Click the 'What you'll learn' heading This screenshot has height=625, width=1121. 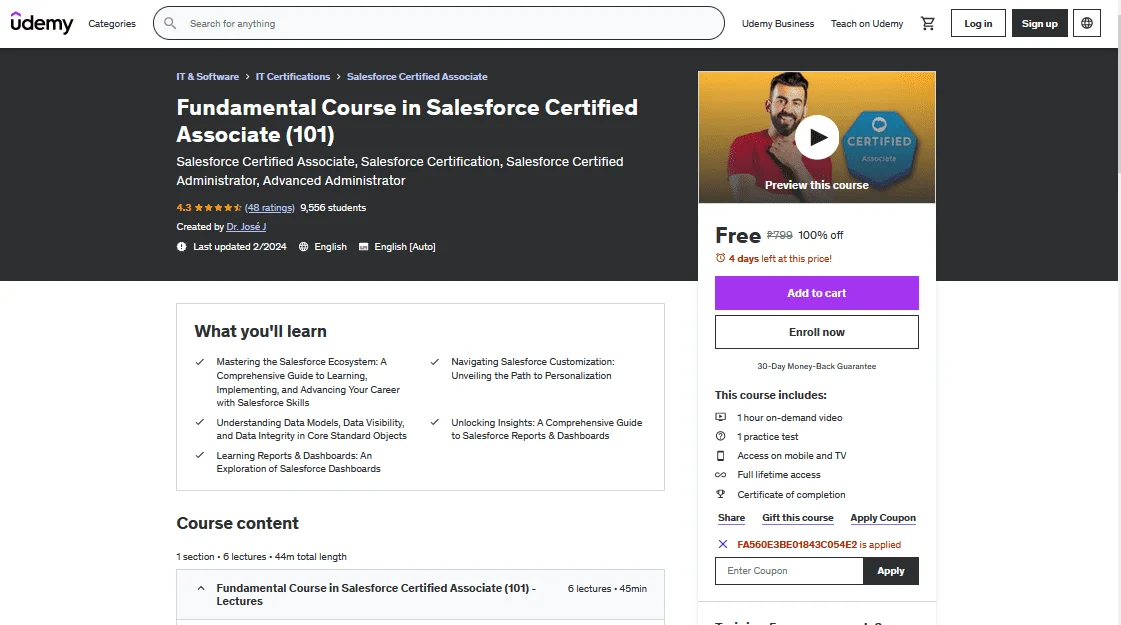[x=260, y=331]
